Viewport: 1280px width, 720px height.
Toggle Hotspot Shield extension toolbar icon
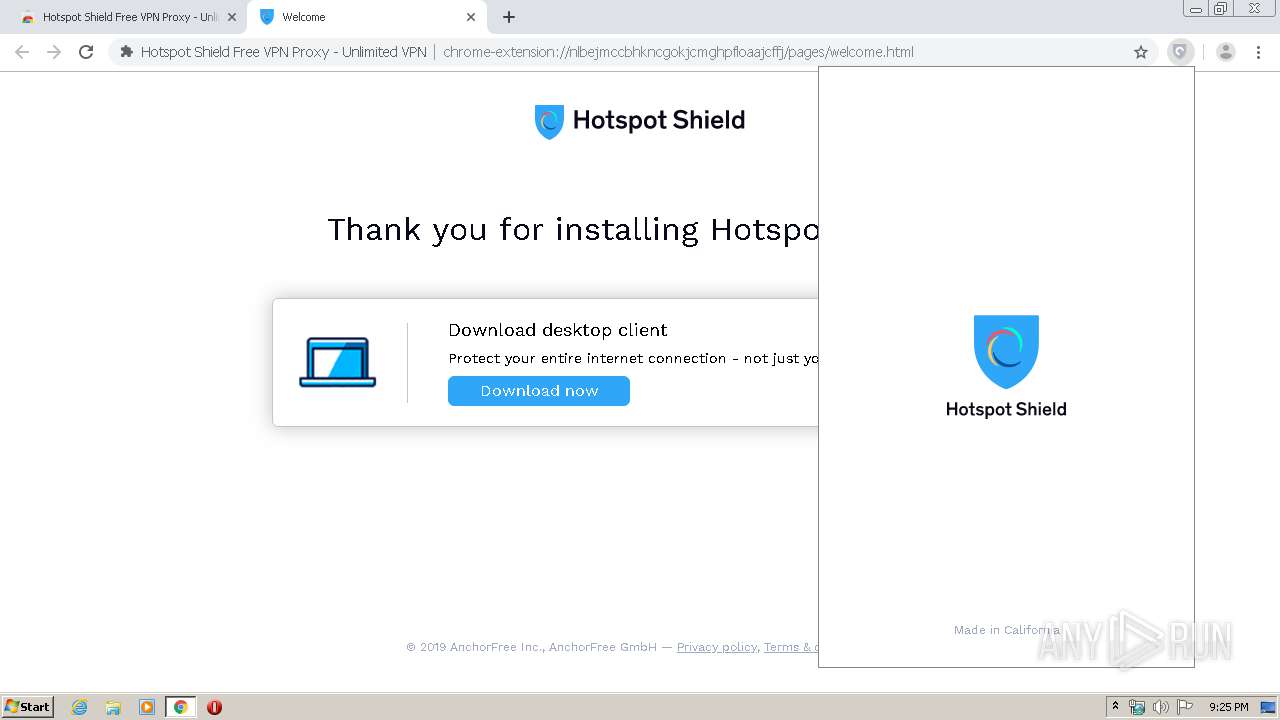click(1181, 52)
